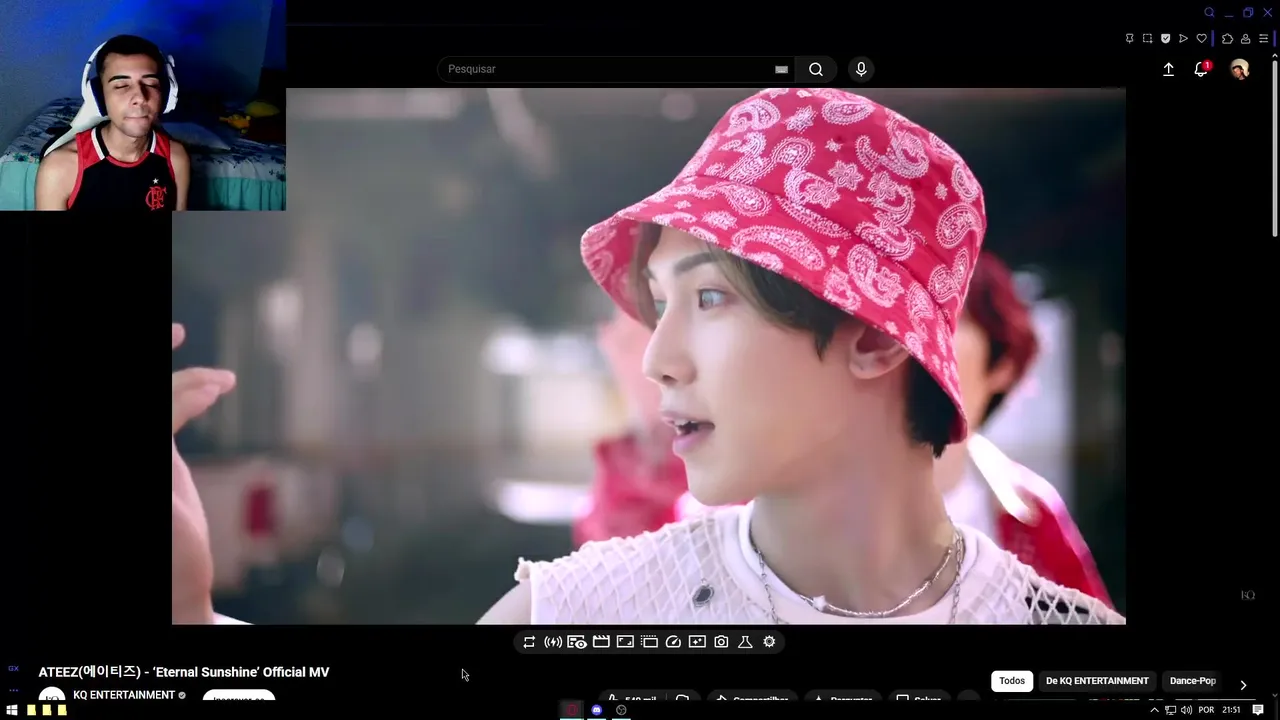This screenshot has width=1280, height=720.
Task: Click the browser tab search magnifier
Action: [1209, 13]
